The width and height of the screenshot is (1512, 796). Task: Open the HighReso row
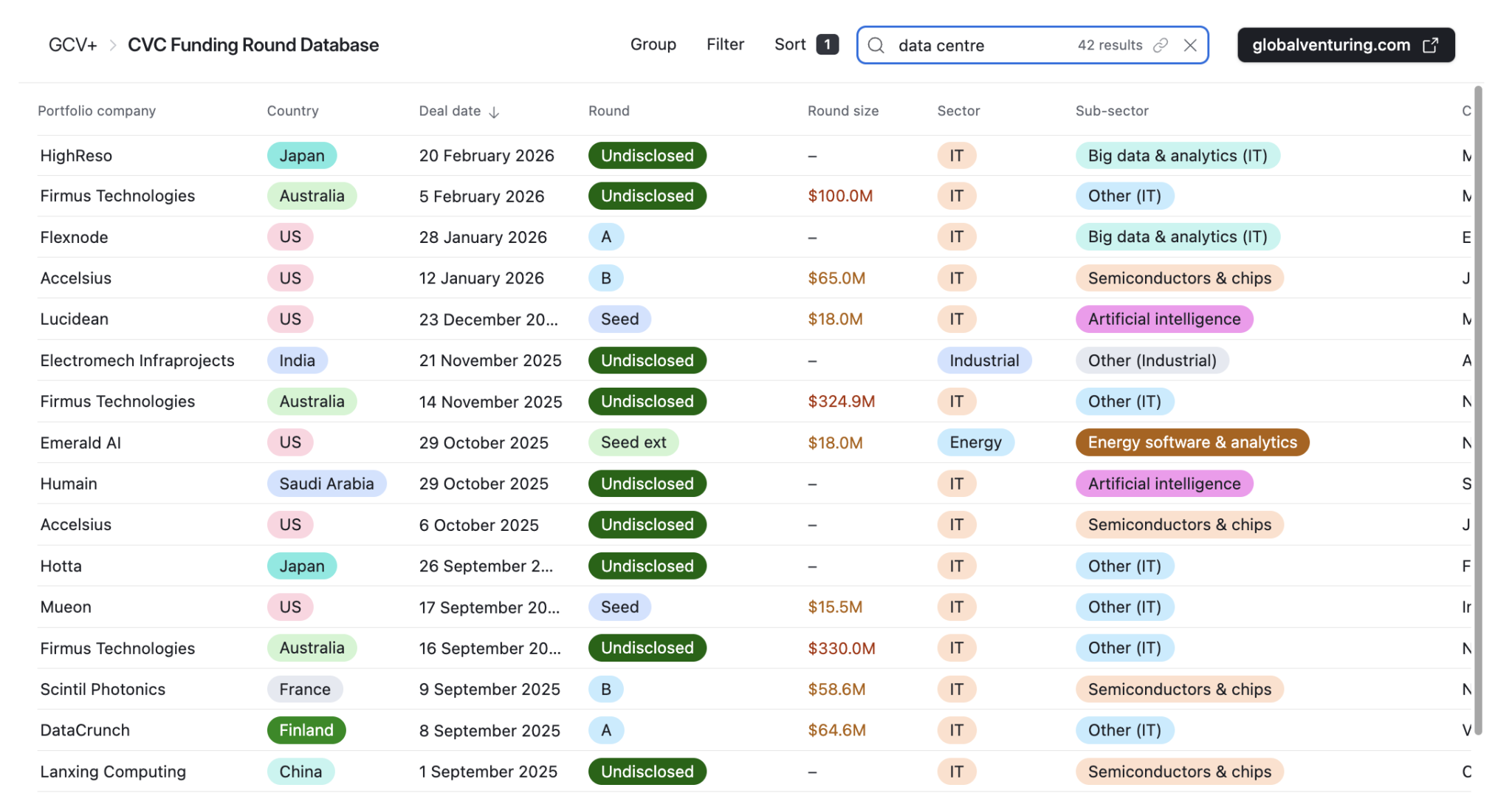(x=76, y=156)
